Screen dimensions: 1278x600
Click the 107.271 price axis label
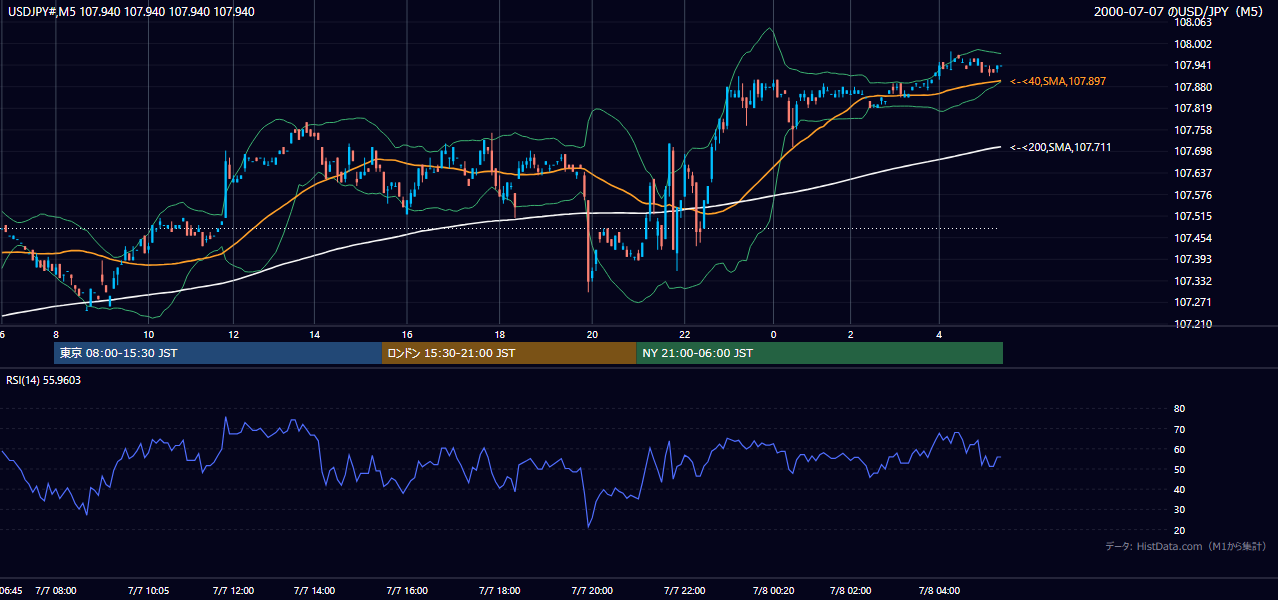pos(1193,303)
